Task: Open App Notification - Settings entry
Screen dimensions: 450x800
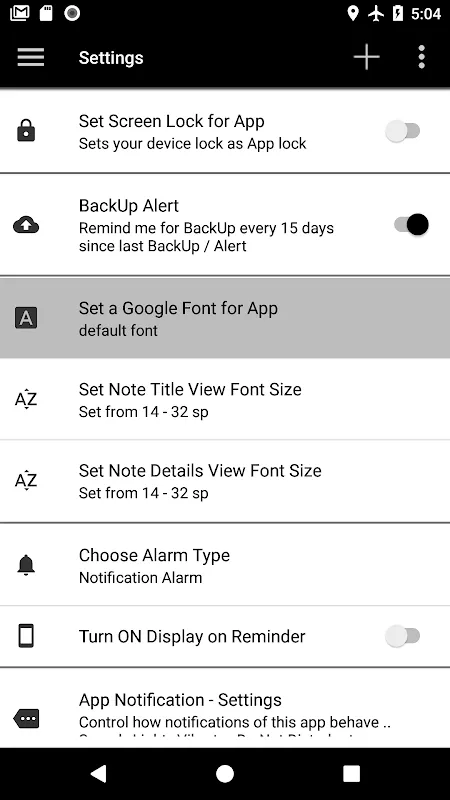Action: pyautogui.click(x=225, y=709)
